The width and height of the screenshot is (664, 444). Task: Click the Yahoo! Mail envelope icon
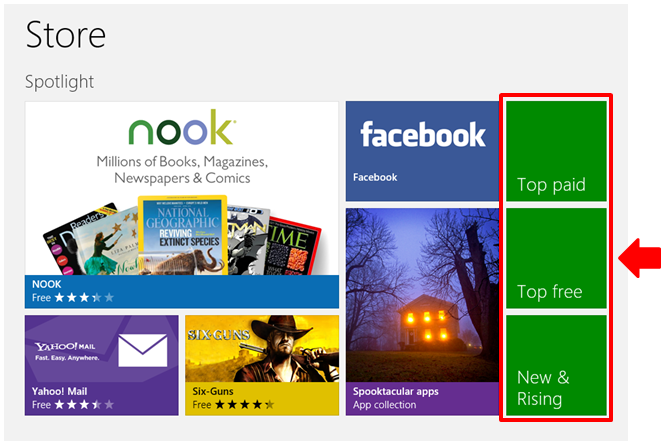click(x=143, y=350)
